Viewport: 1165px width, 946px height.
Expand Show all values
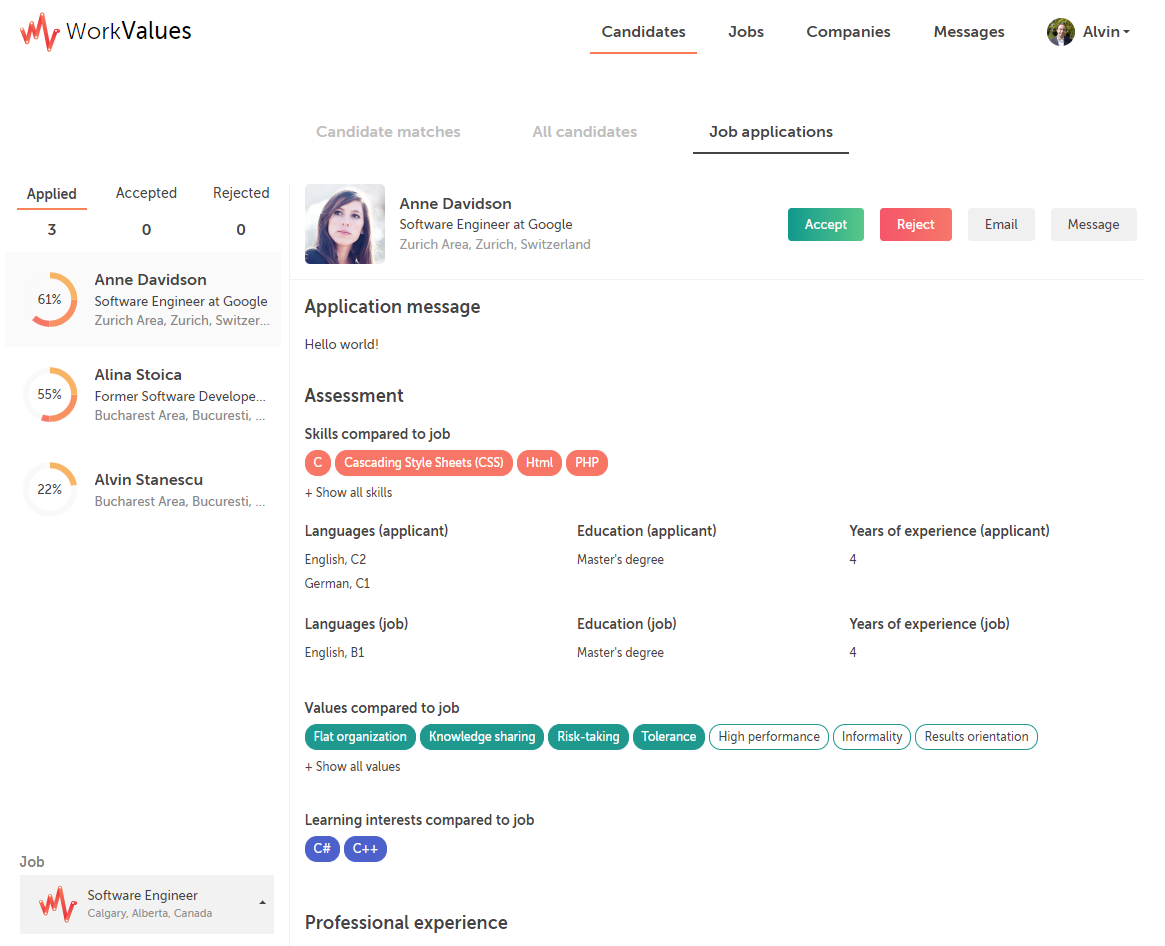click(x=352, y=766)
